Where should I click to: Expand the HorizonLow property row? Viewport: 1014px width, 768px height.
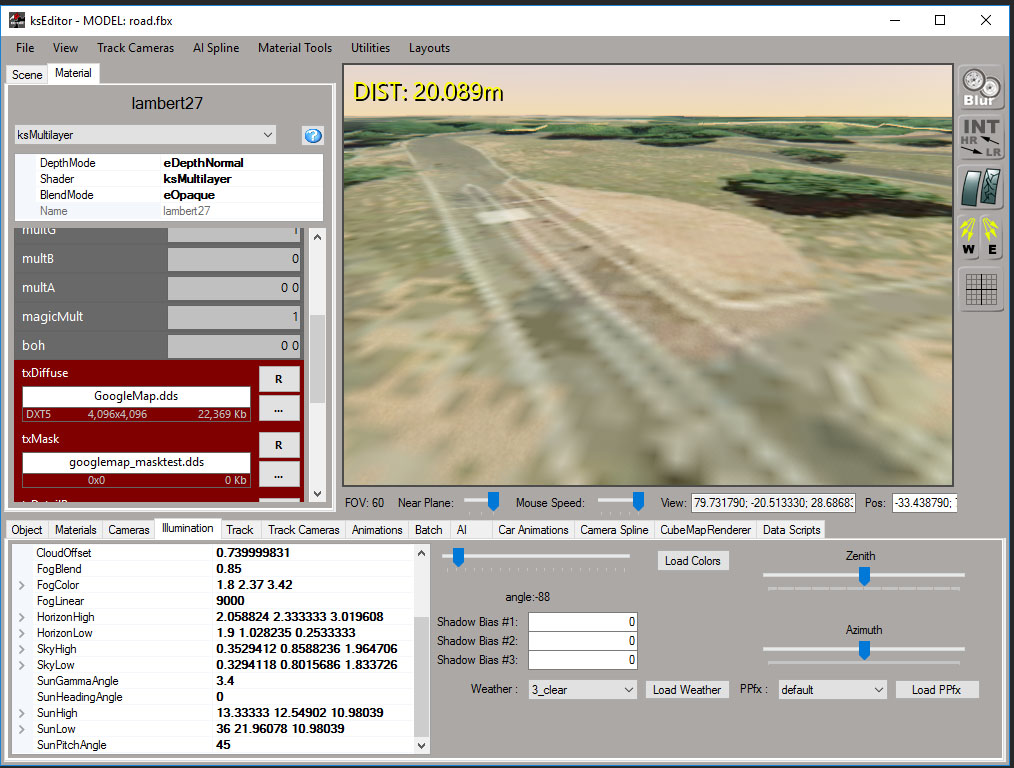22,634
